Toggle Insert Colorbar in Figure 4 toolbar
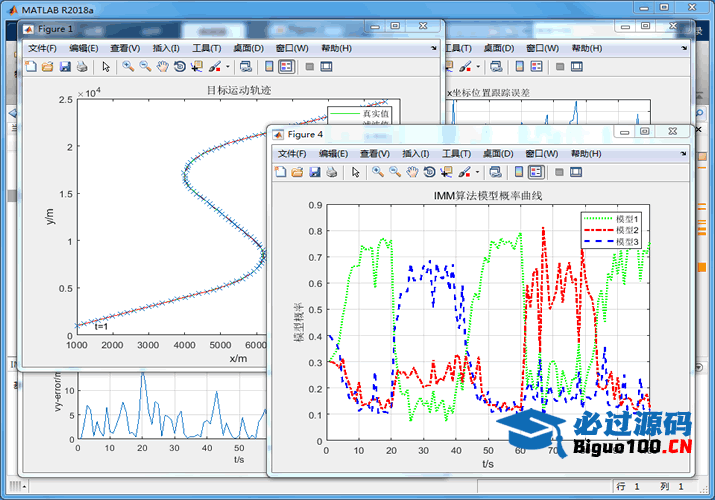Image resolution: width=715 pixels, height=500 pixels. point(518,172)
